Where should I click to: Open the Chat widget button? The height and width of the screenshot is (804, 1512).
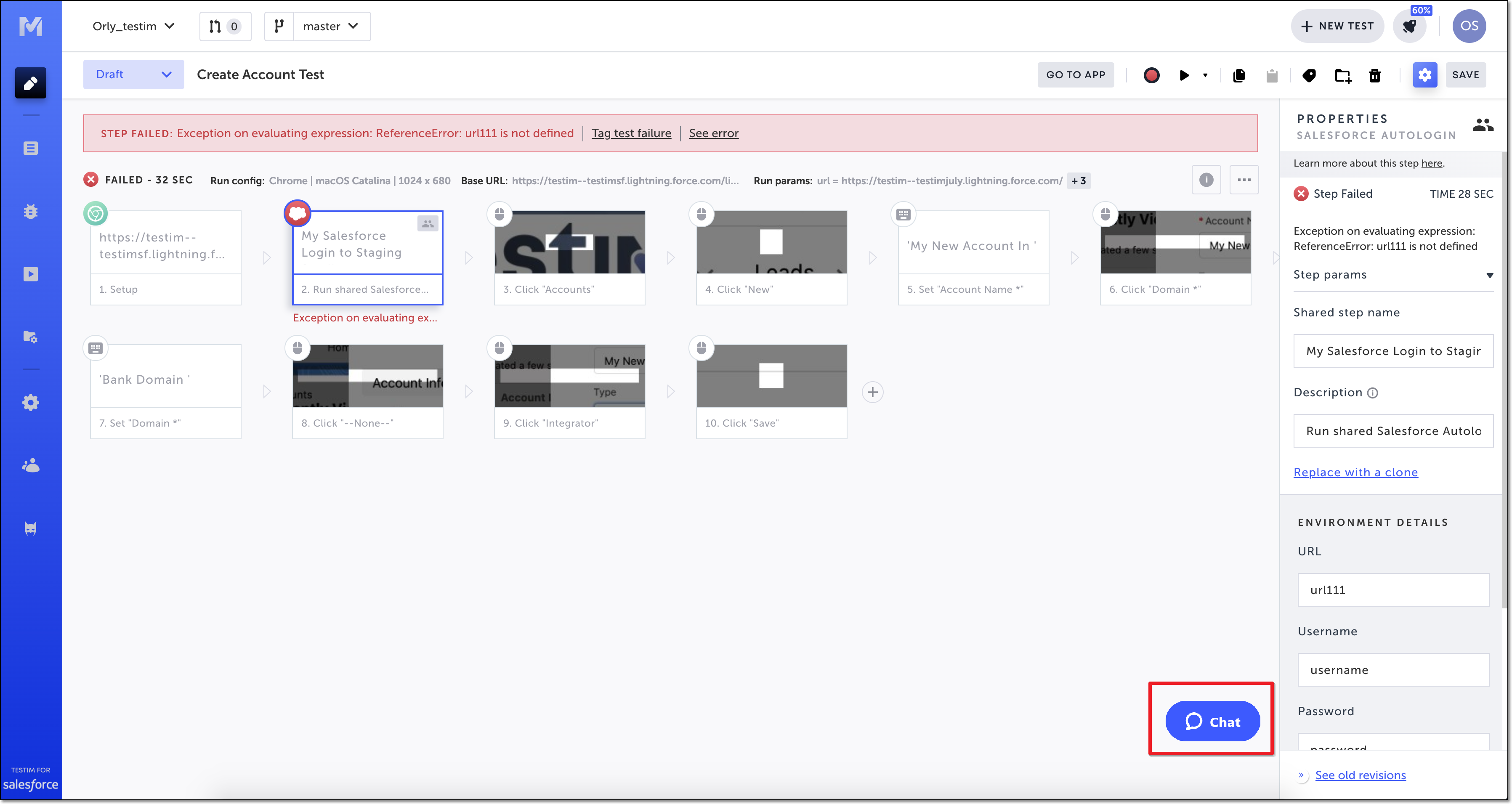(1212, 721)
